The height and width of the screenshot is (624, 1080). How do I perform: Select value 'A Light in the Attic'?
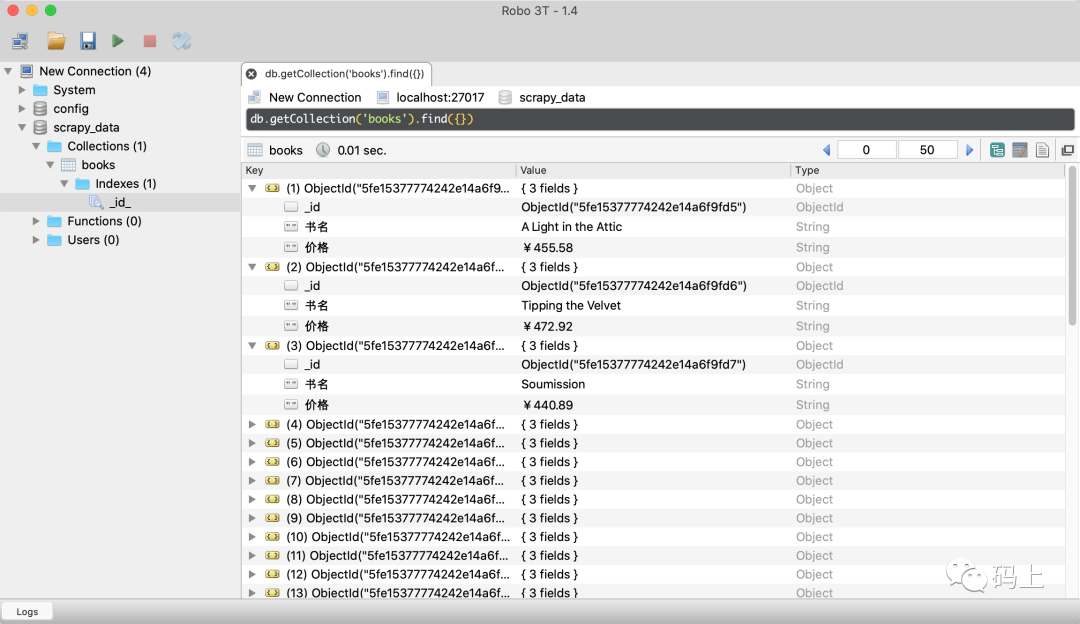point(571,227)
